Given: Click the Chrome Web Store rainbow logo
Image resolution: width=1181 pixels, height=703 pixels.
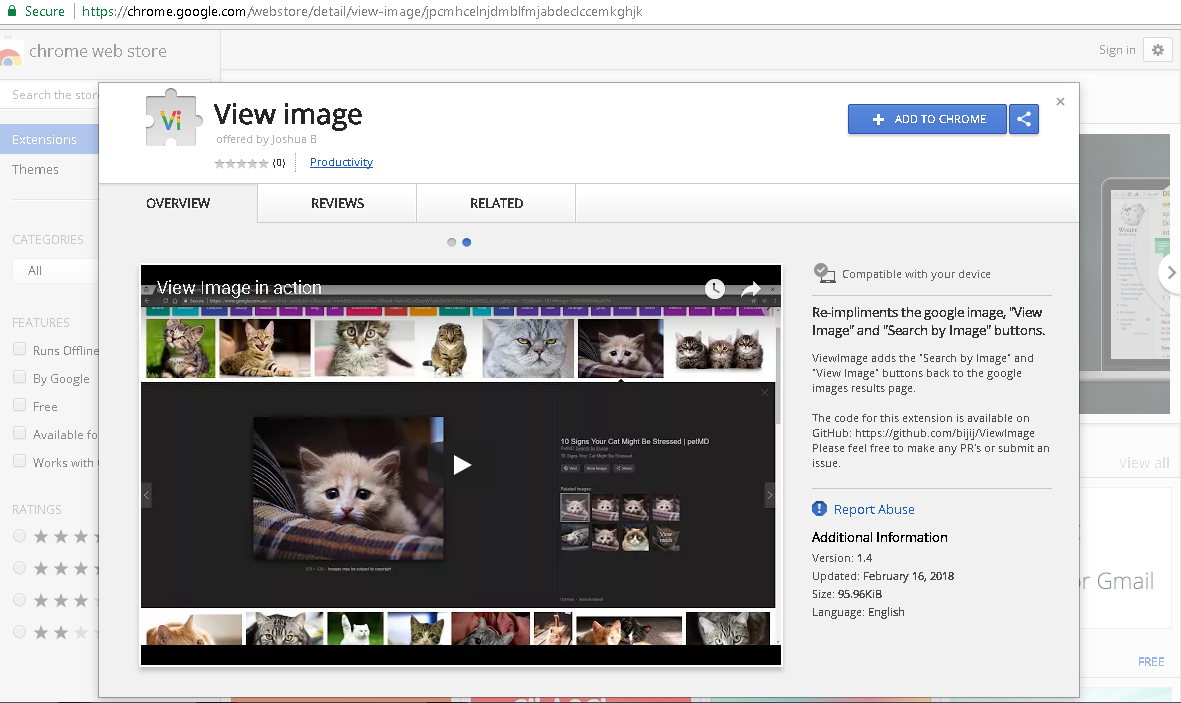Looking at the screenshot, I should [x=9, y=56].
